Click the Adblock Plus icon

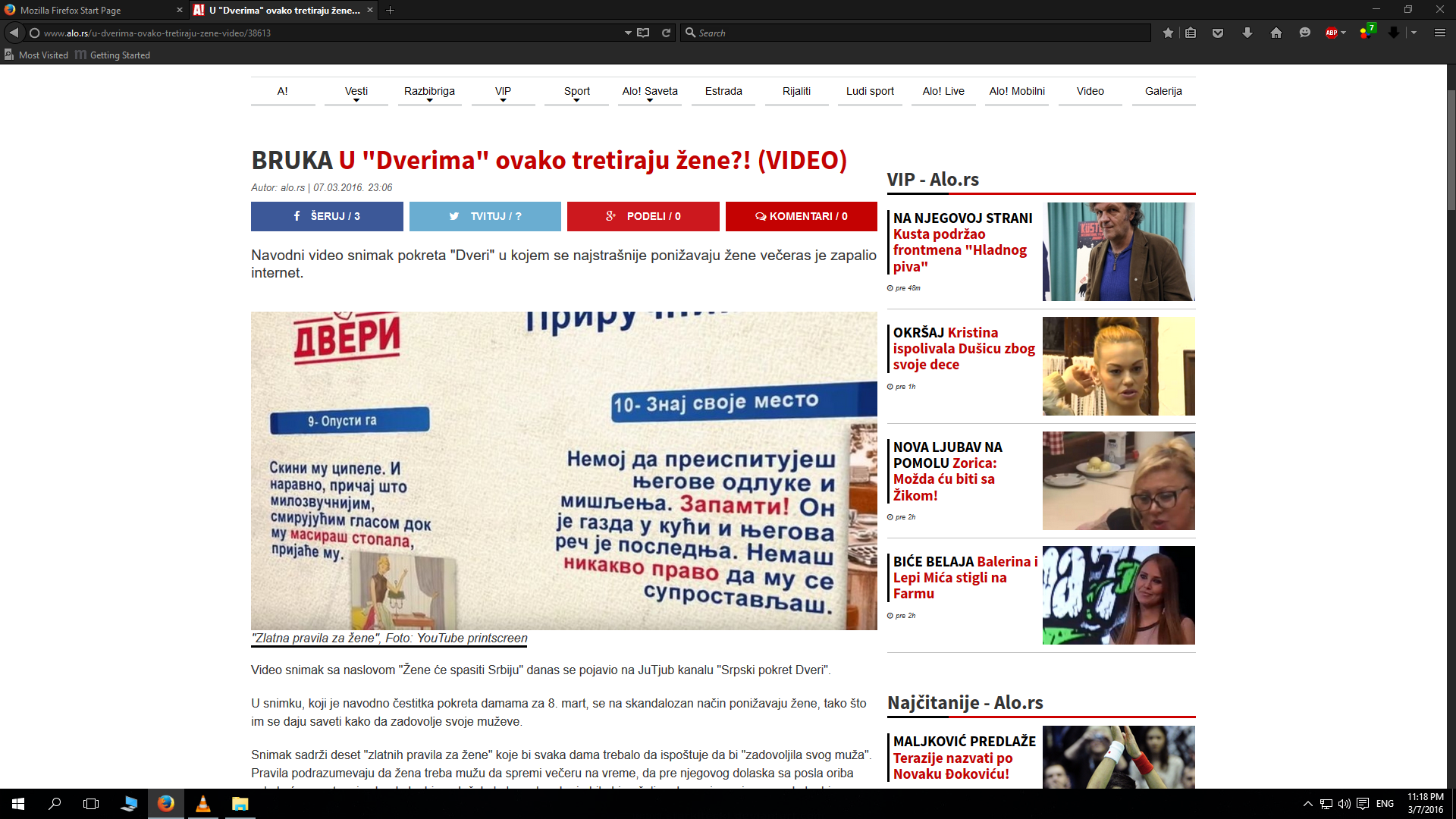[1332, 33]
